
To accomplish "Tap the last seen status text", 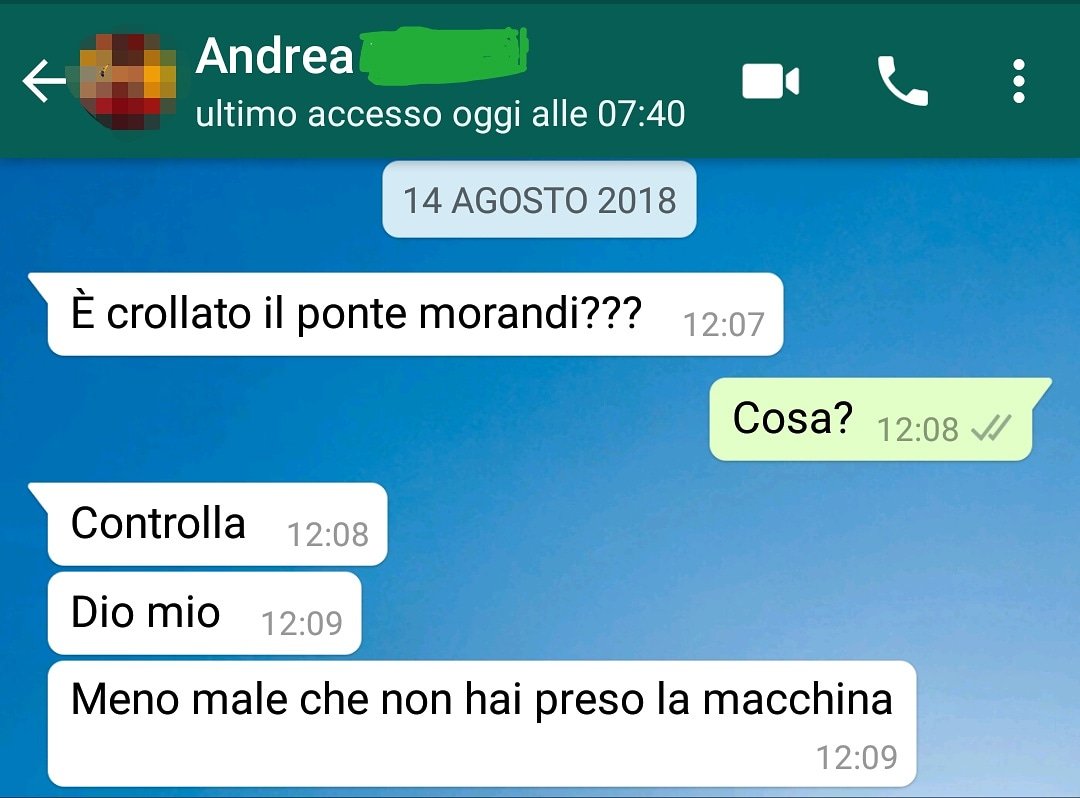I will 440,114.
